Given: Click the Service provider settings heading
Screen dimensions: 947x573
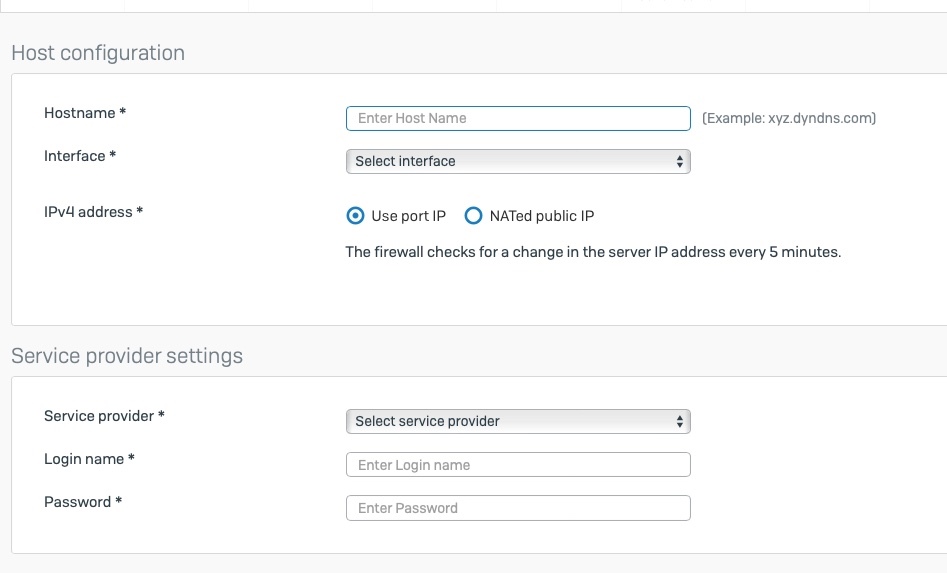Looking at the screenshot, I should point(127,356).
